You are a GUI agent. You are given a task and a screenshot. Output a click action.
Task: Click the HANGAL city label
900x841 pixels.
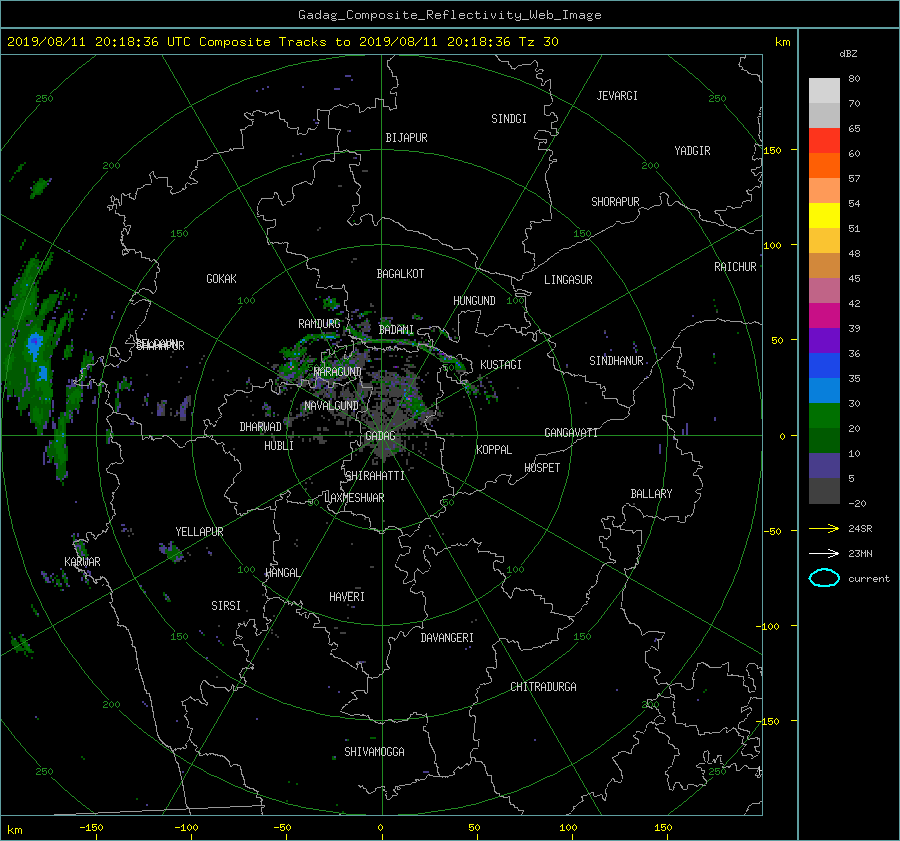pos(282,573)
